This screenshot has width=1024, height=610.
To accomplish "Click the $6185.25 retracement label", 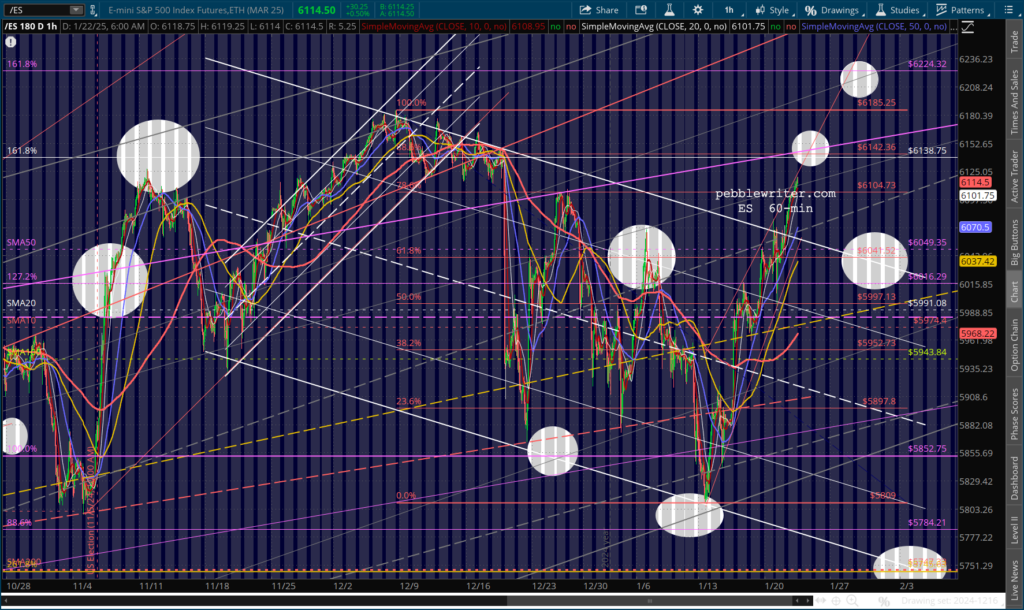I will [876, 103].
